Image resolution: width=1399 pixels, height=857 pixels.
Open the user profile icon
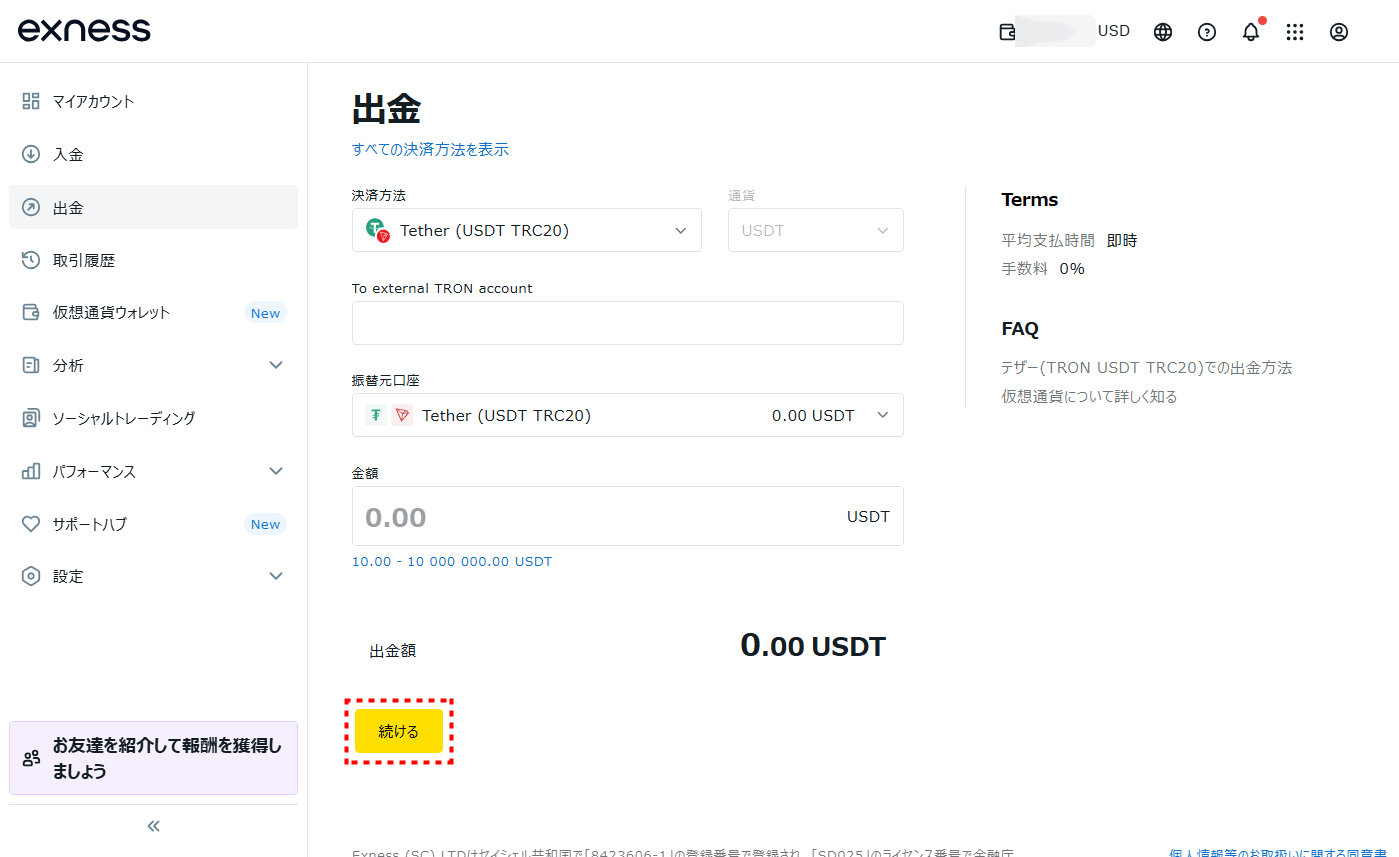[1339, 32]
